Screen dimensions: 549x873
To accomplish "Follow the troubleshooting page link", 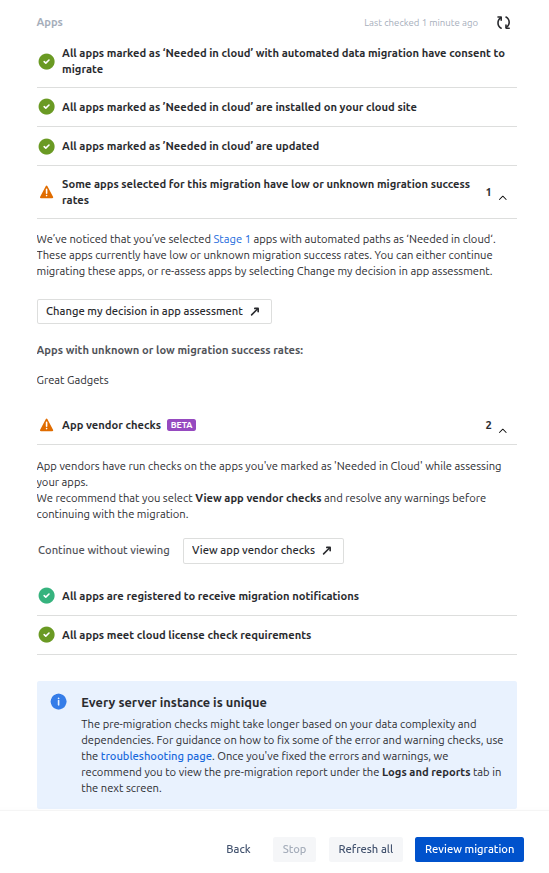I will (156, 756).
